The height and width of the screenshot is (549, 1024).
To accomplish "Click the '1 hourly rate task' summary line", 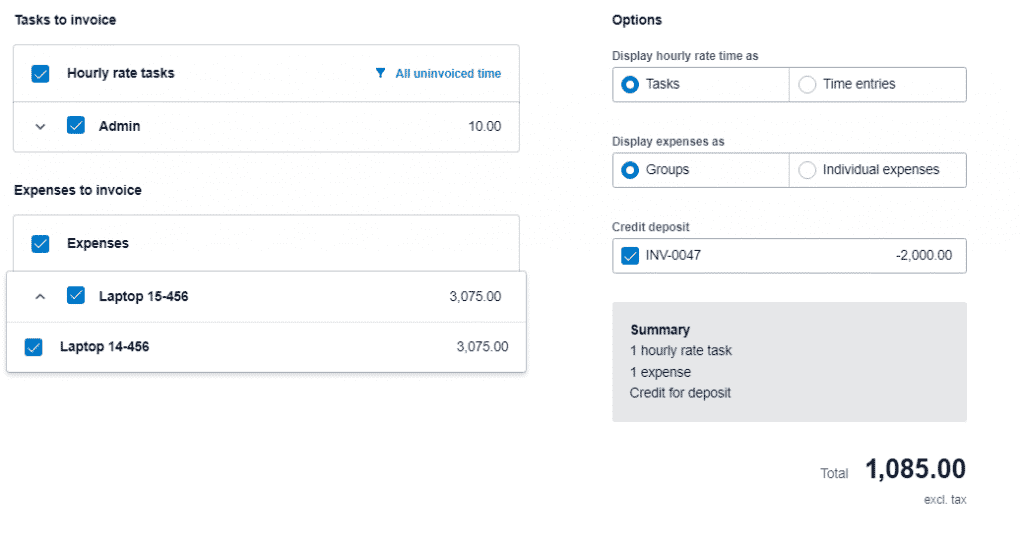I will 681,351.
